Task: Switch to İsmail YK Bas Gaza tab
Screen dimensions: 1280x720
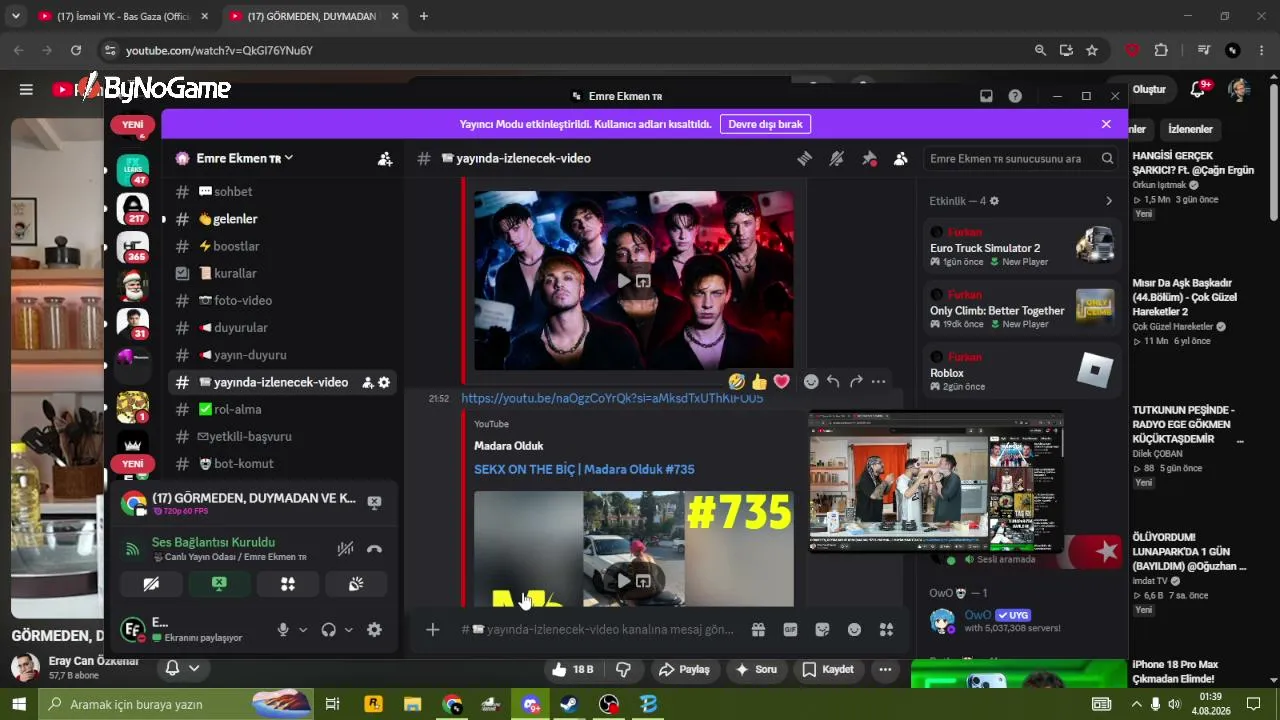Action: [123, 16]
